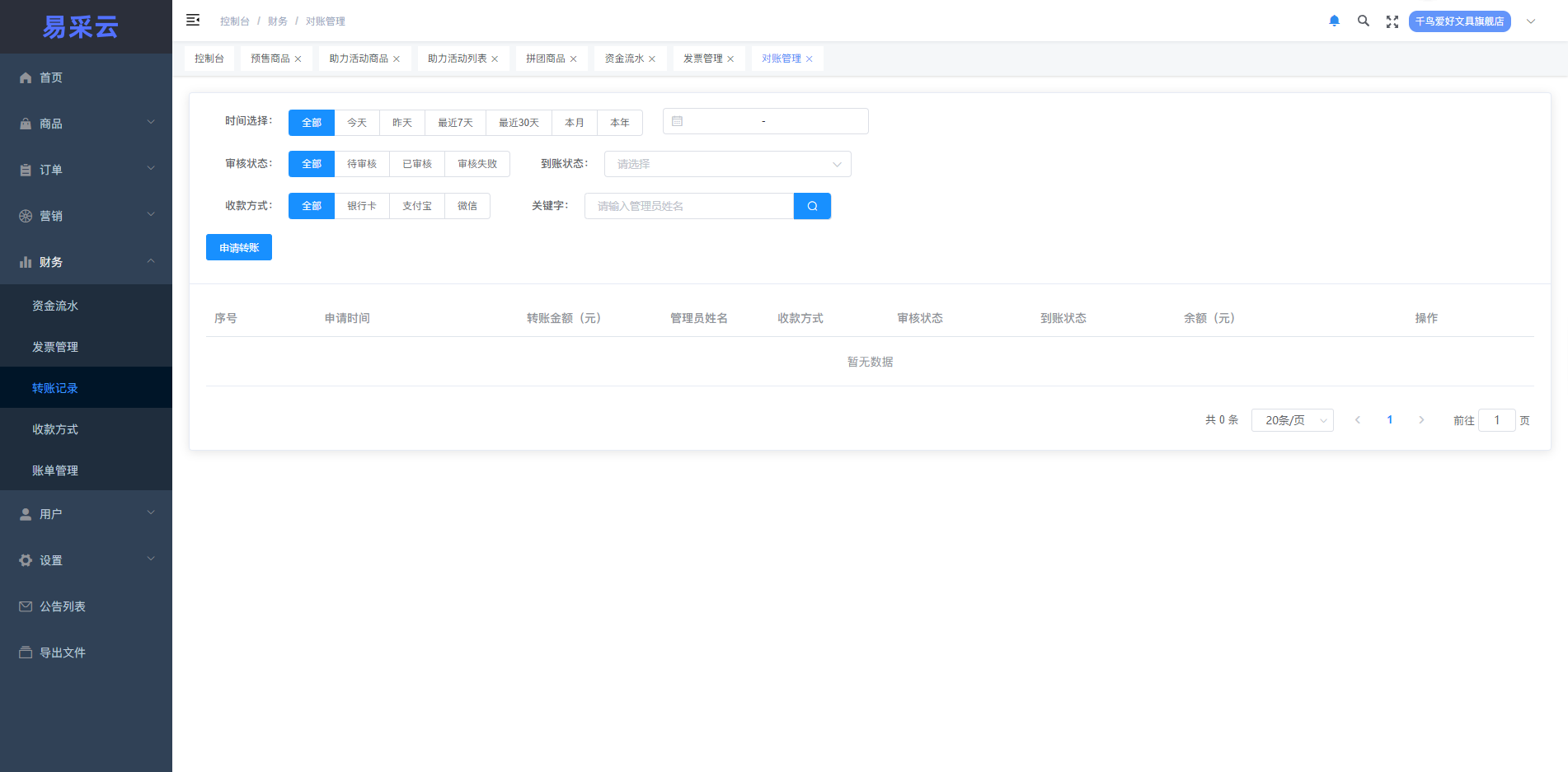Enable the 待审核 audit status filter
The image size is (1568, 772).
[362, 163]
